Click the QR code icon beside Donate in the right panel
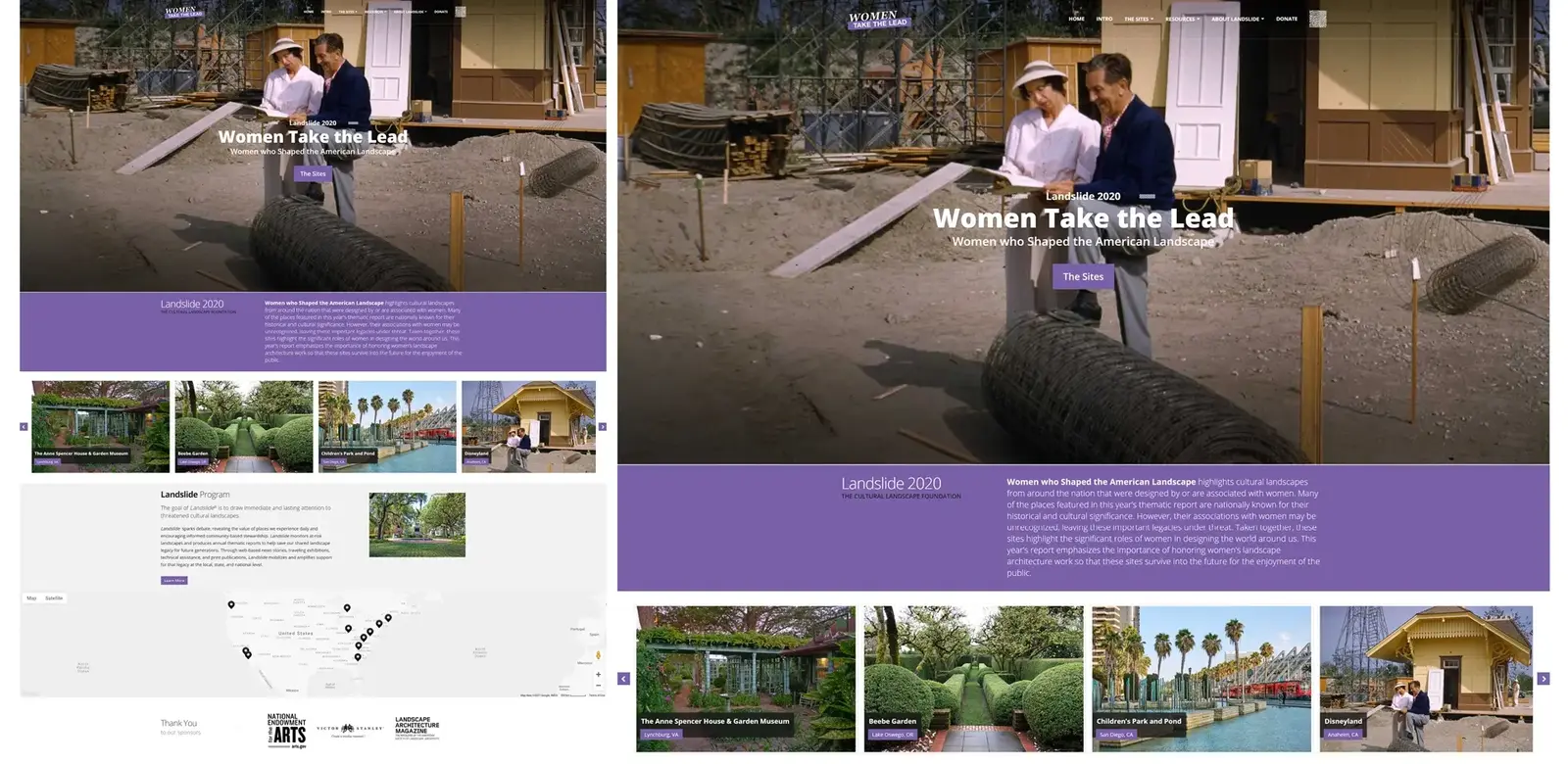The width and height of the screenshot is (1568, 764). tap(1318, 19)
